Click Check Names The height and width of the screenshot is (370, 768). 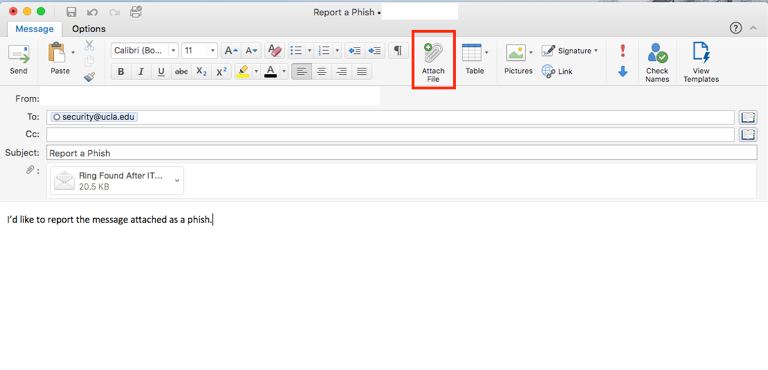657,62
